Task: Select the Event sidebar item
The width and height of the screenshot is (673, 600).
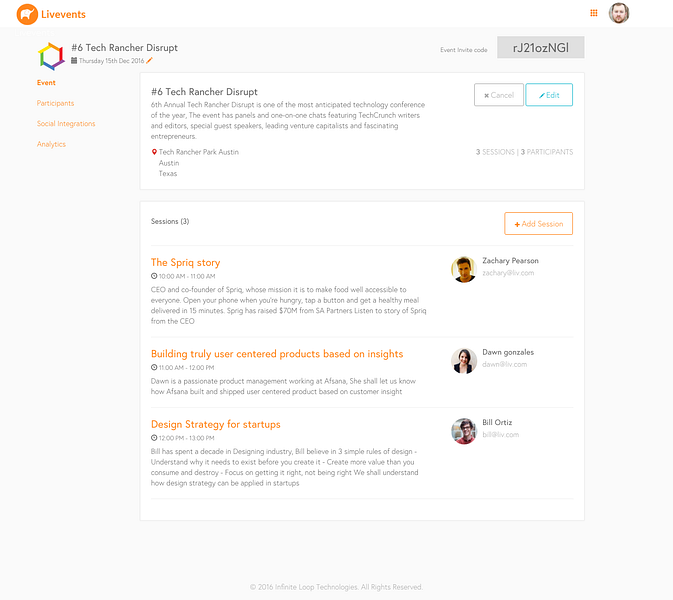Action: 46,82
